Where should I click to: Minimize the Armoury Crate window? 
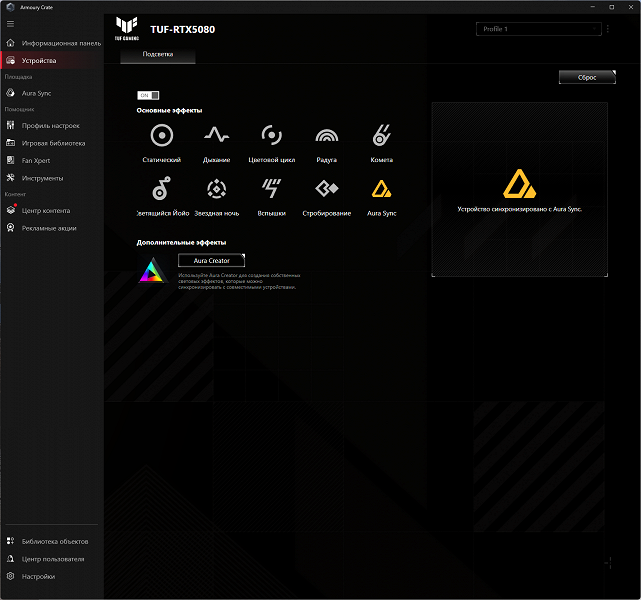click(x=593, y=7)
